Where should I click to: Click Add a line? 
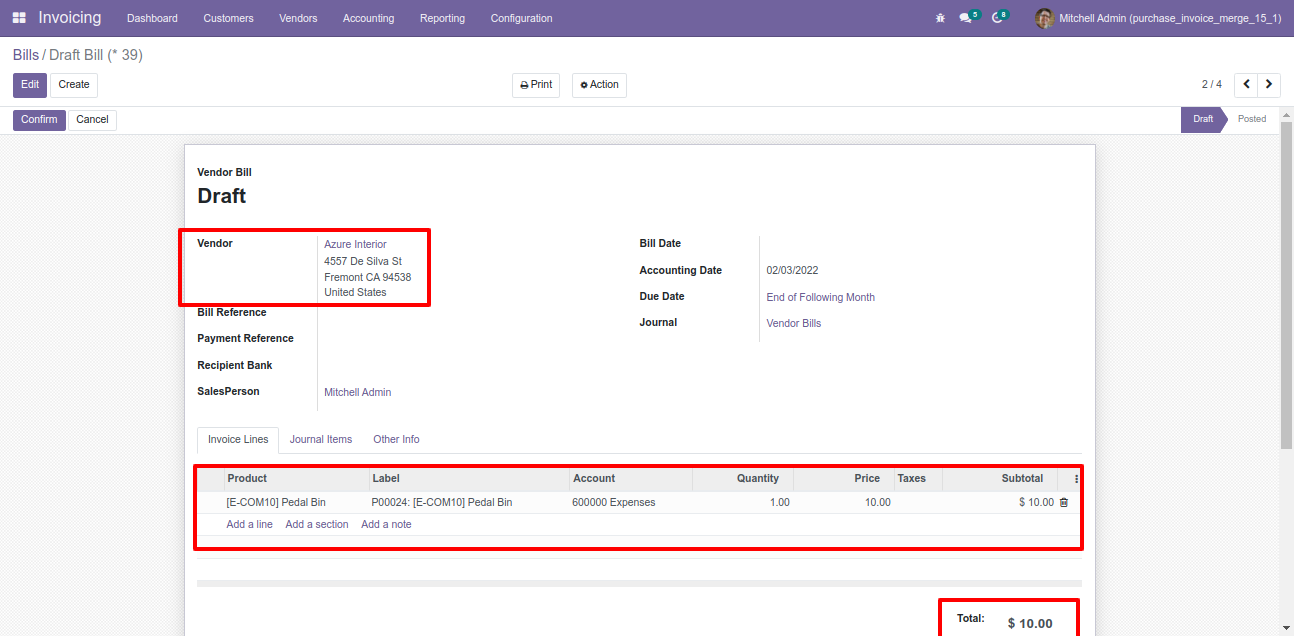(249, 525)
